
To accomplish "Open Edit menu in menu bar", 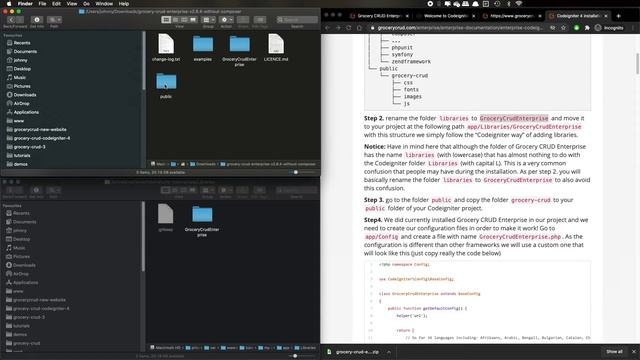I will tap(56, 4).
